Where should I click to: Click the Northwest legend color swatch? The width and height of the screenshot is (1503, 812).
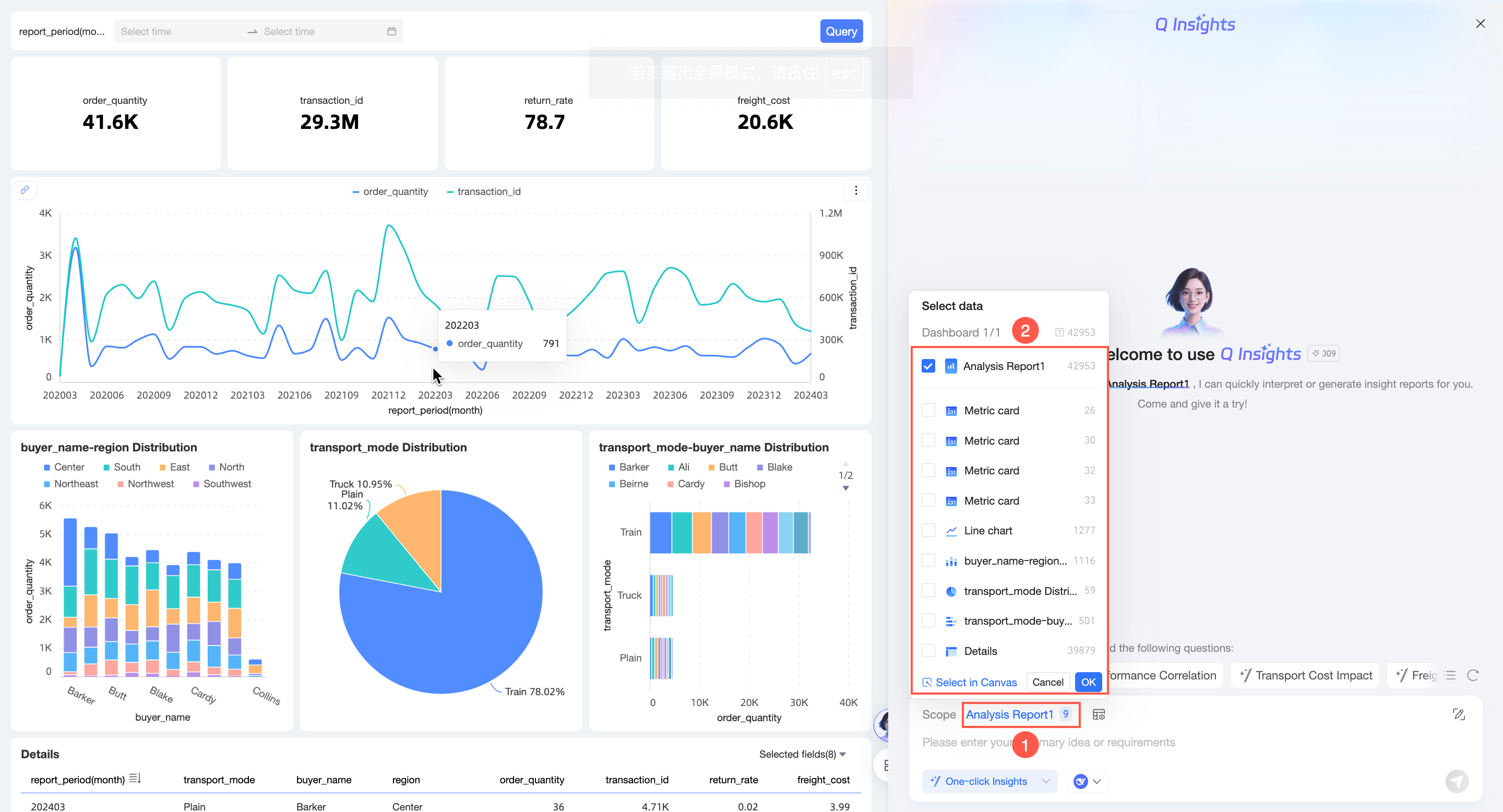[x=120, y=484]
